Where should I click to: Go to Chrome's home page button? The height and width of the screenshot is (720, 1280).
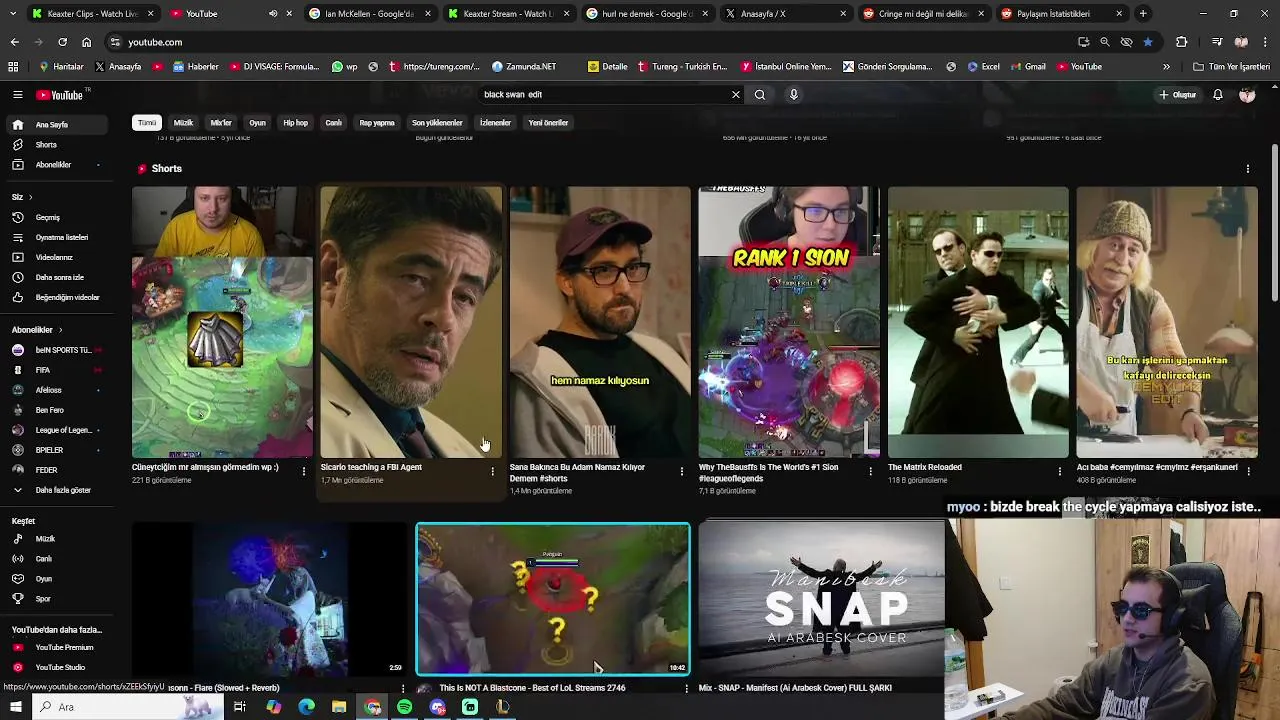pos(86,42)
